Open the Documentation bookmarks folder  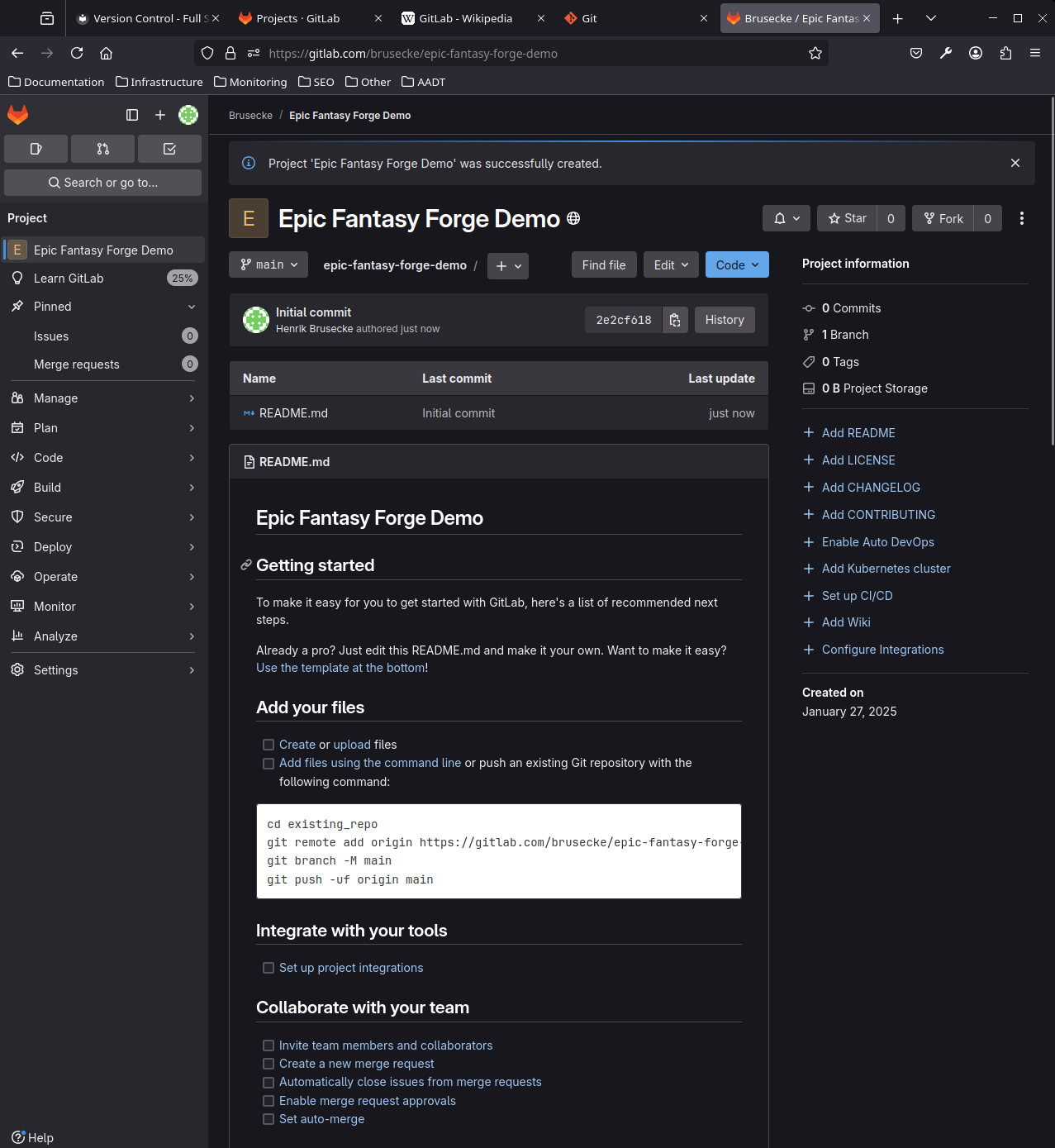(56, 82)
